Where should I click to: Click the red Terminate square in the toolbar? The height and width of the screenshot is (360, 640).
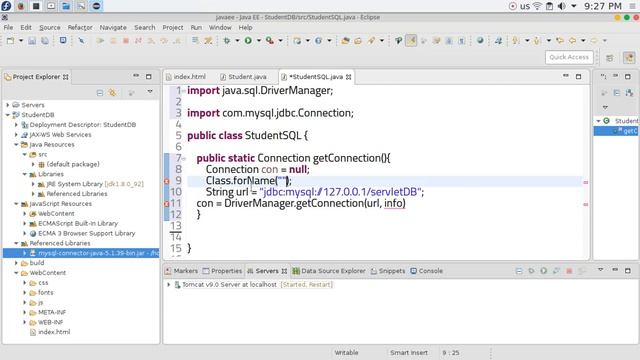point(126,40)
